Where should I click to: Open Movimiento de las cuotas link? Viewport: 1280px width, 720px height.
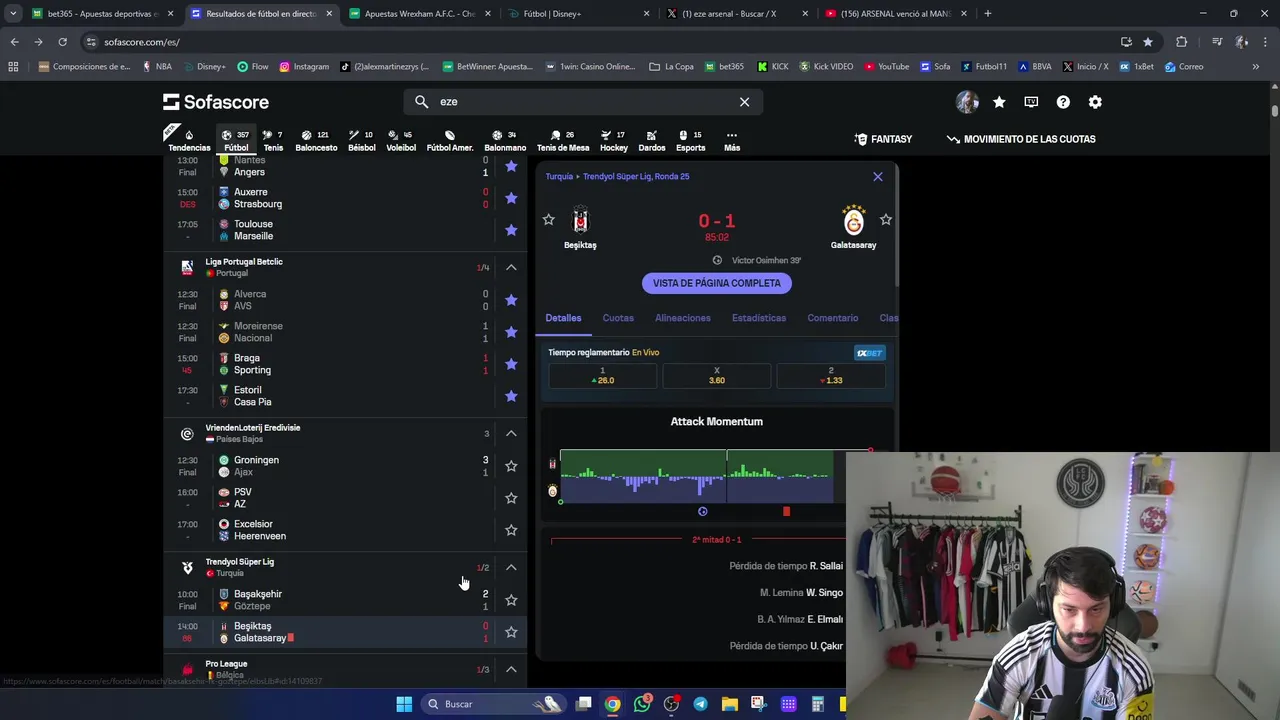1021,139
